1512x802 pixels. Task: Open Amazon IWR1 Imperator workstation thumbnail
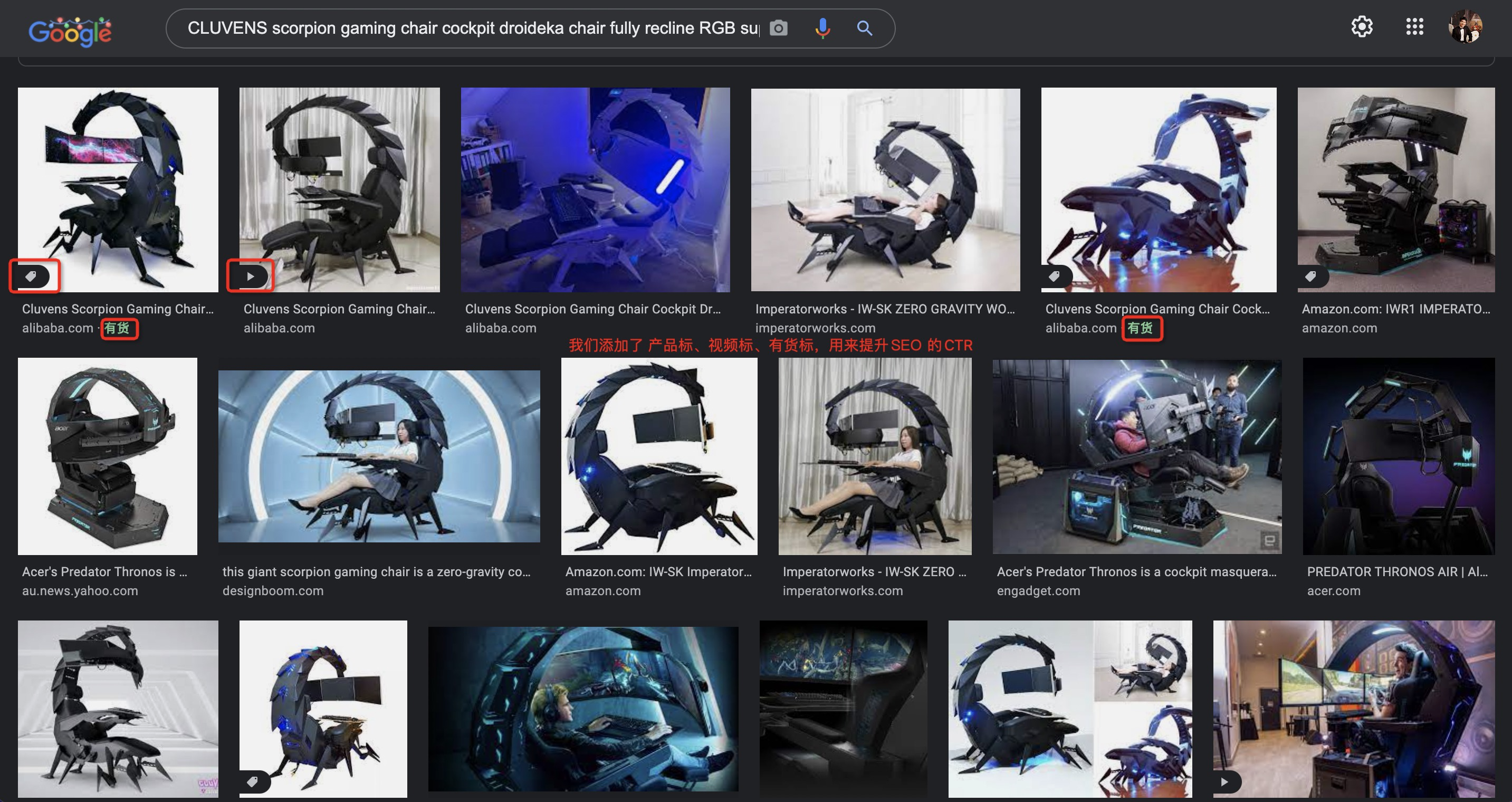1396,189
